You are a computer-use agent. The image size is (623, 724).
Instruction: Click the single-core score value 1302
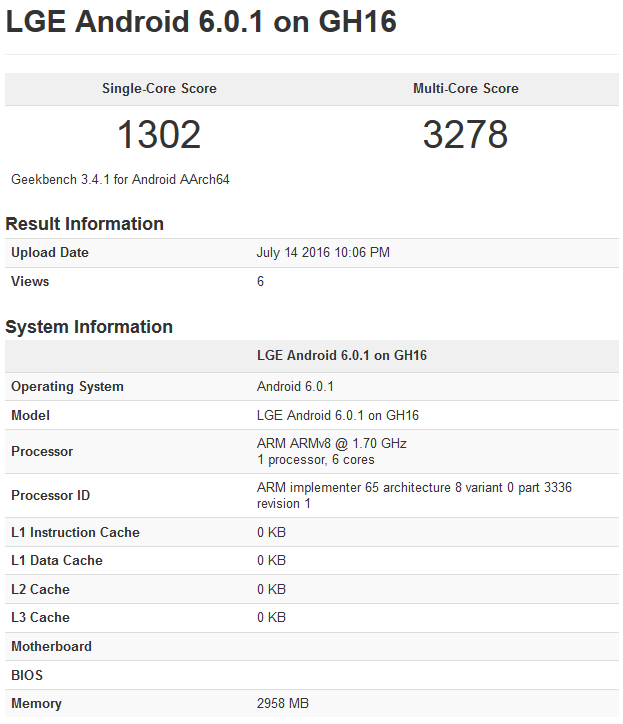tap(159, 134)
